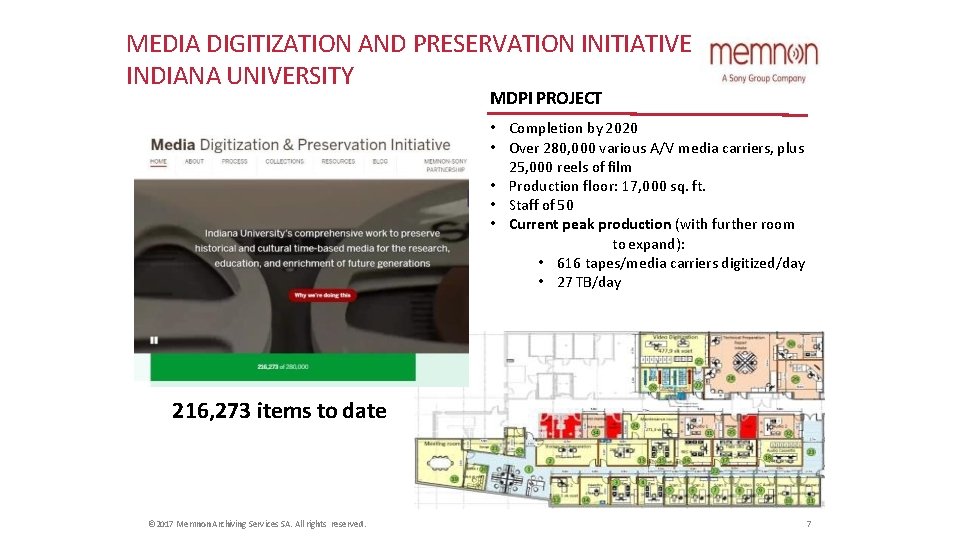Click the Media Digitization & Preservation Initiative site title
Image resolution: width=960 pixels, height=540 pixels.
(300, 145)
